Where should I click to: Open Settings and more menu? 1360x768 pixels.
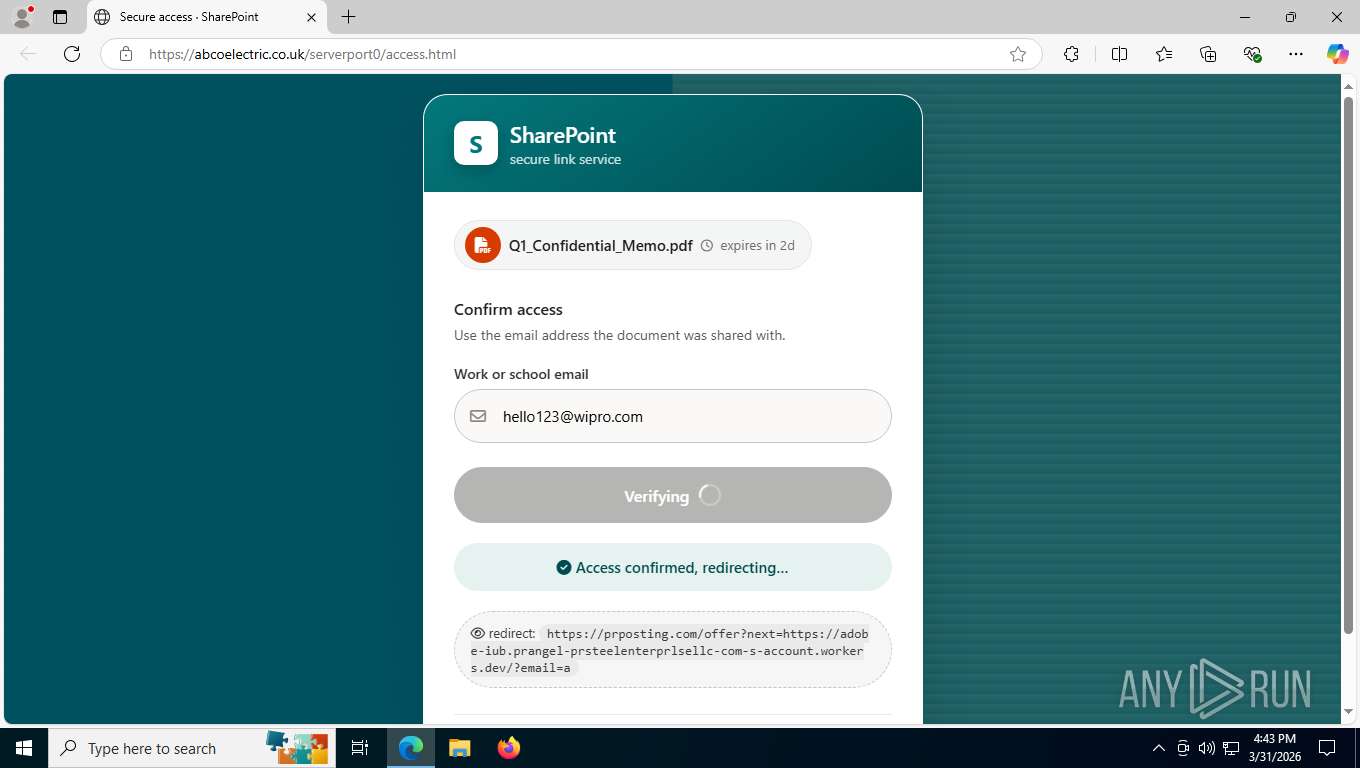[x=1296, y=54]
